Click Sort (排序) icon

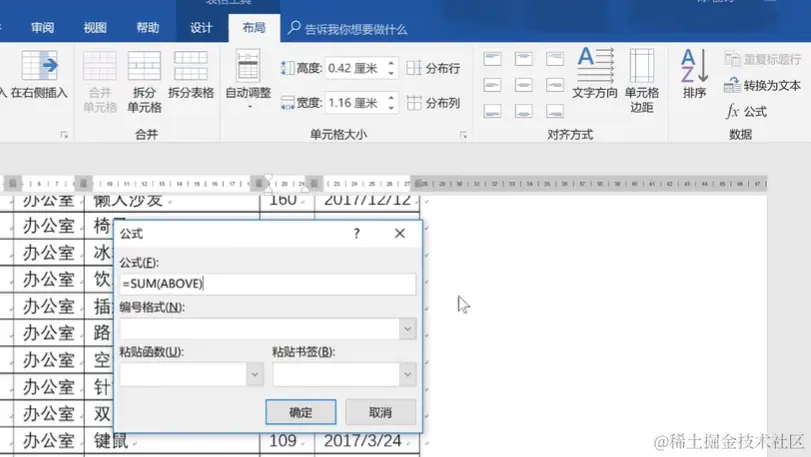(x=694, y=66)
